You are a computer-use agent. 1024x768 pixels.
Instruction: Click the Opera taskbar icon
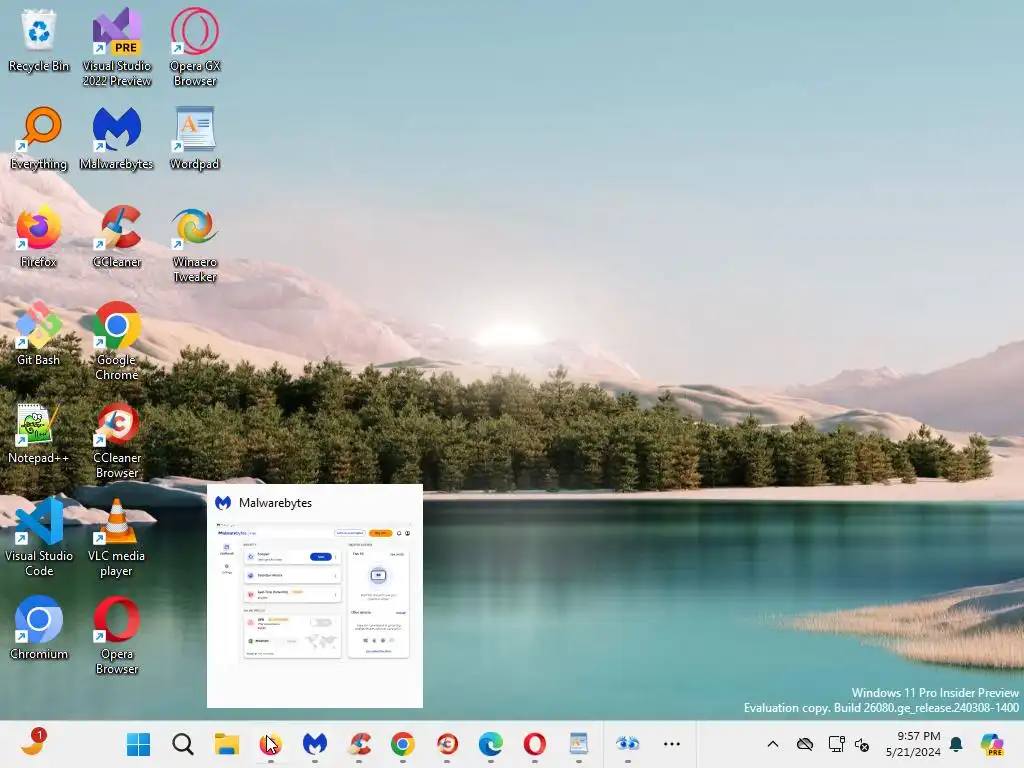[535, 744]
